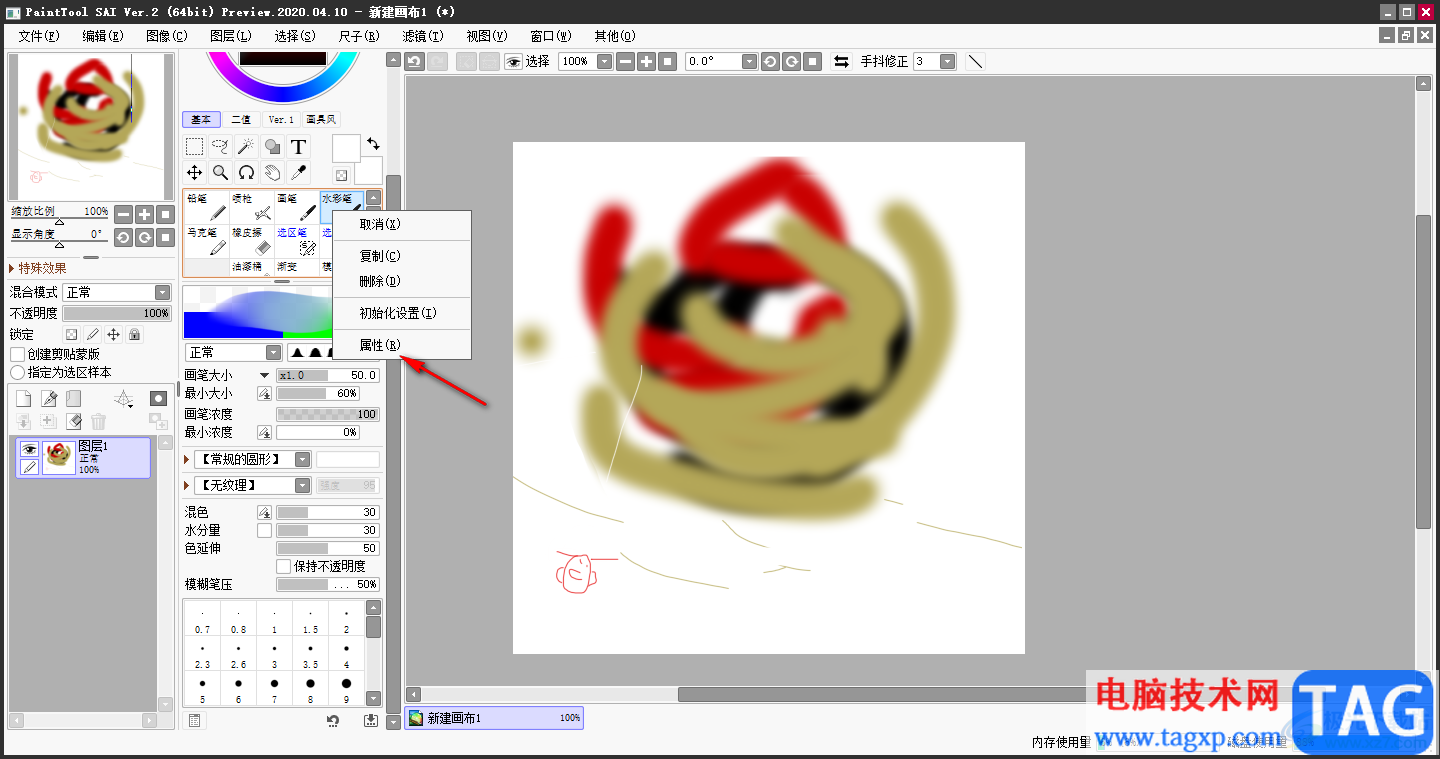Select the Rotate view tool
The height and width of the screenshot is (759, 1440).
[247, 173]
